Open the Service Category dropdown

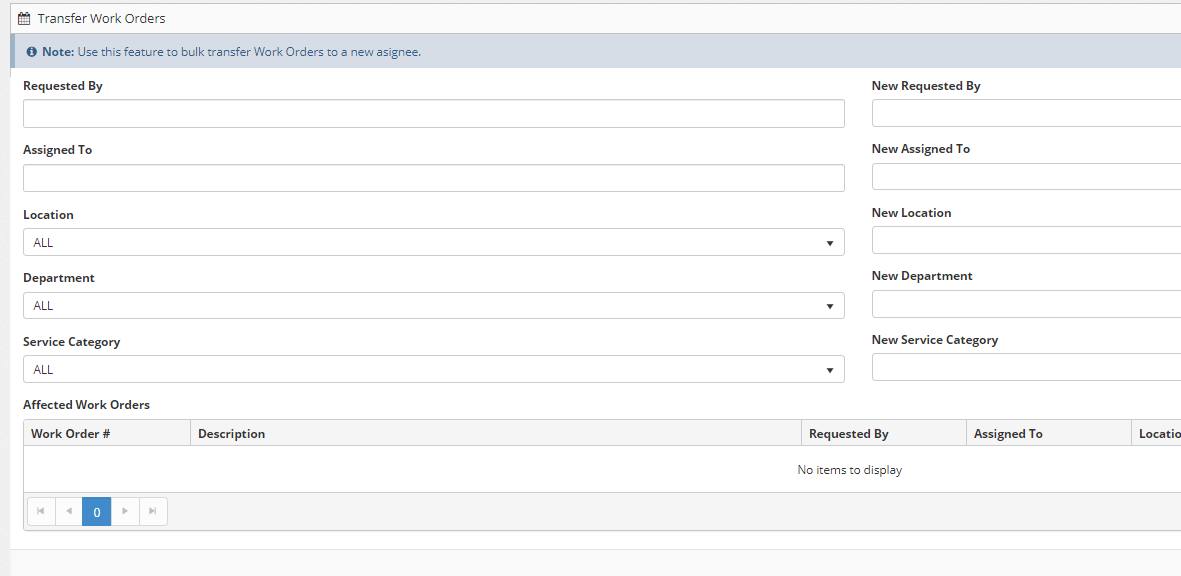[433, 370]
